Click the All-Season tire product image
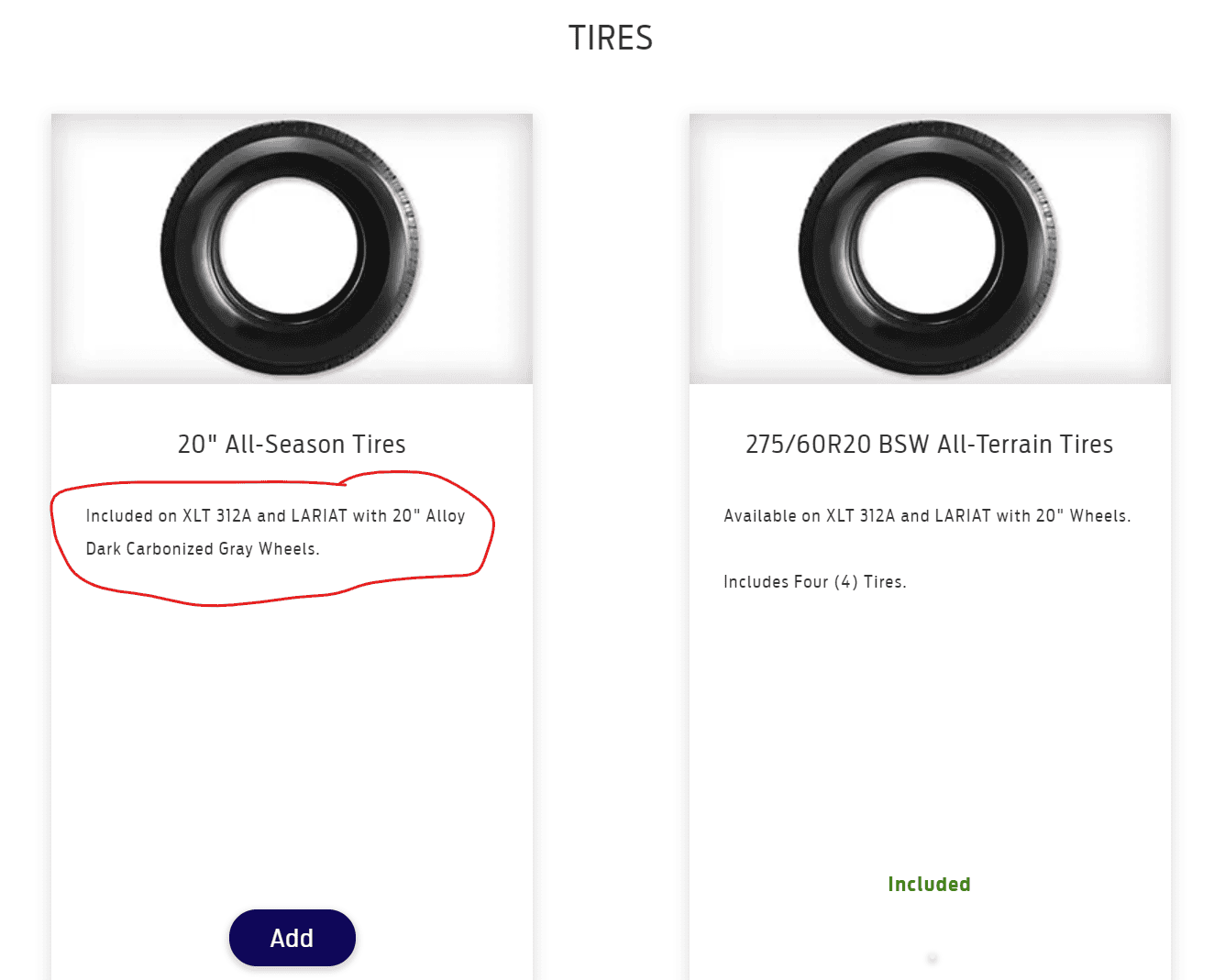Screen dimensions: 1214x980 coord(292,248)
